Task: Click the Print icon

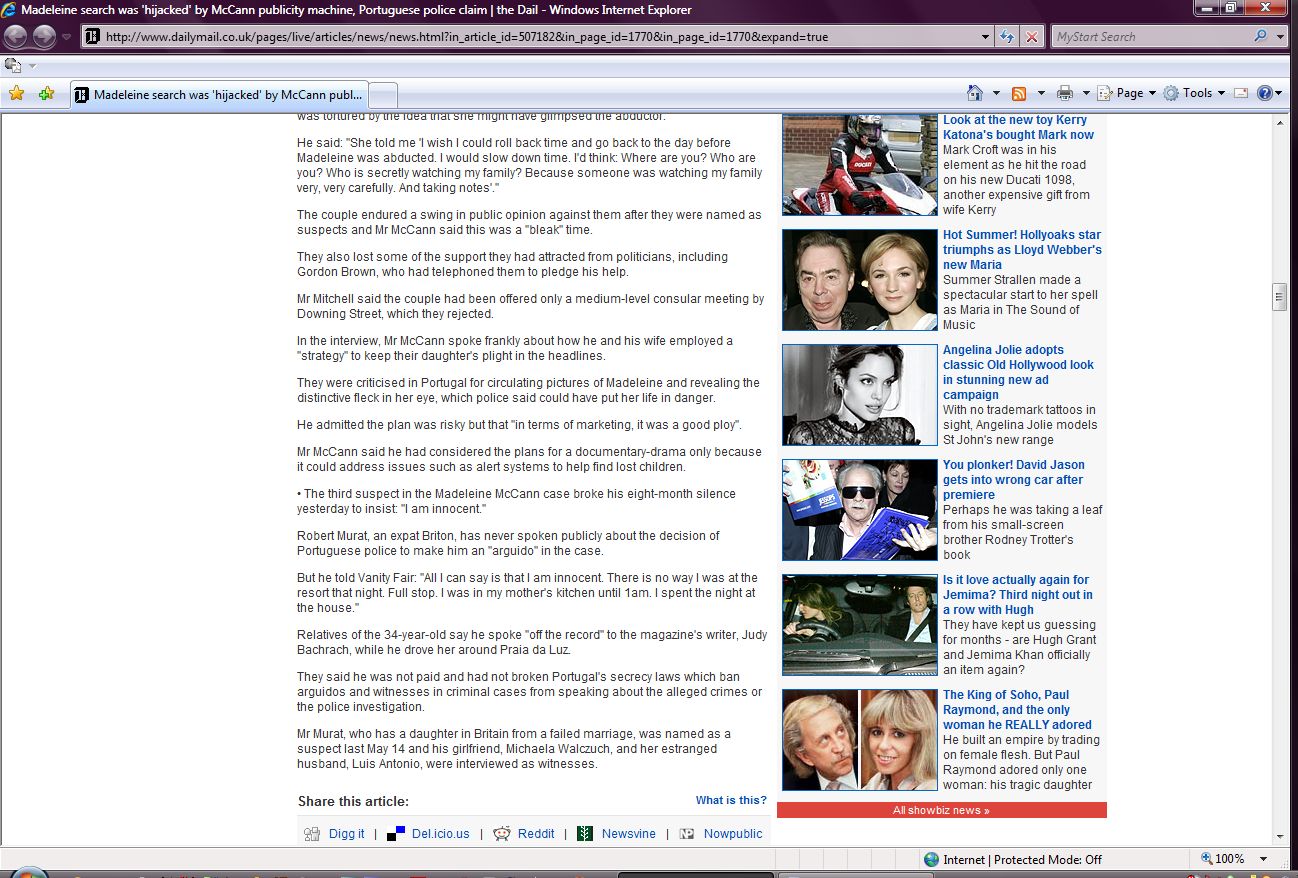Action: (x=1065, y=93)
